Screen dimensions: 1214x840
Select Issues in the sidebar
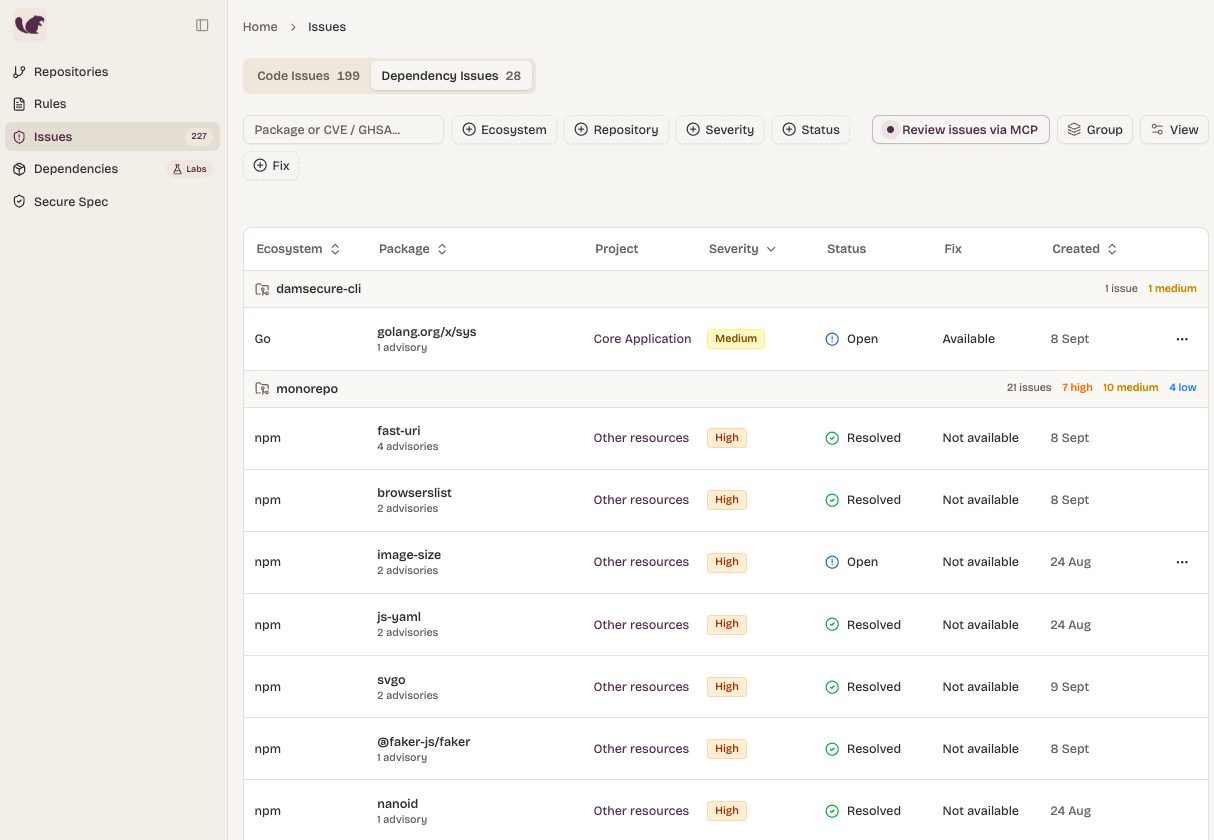tap(112, 137)
